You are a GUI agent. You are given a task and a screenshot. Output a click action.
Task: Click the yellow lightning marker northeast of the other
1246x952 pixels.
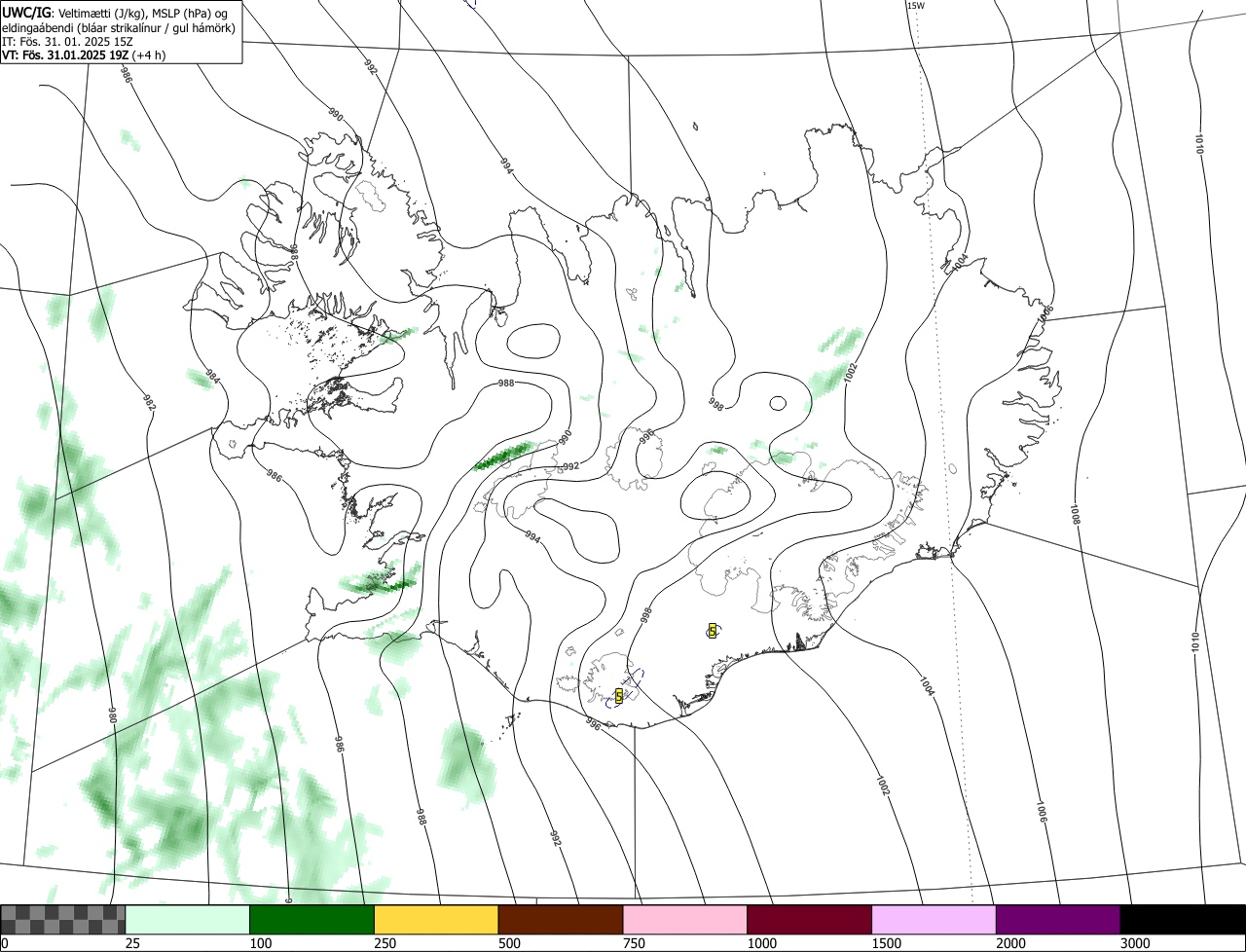click(713, 631)
